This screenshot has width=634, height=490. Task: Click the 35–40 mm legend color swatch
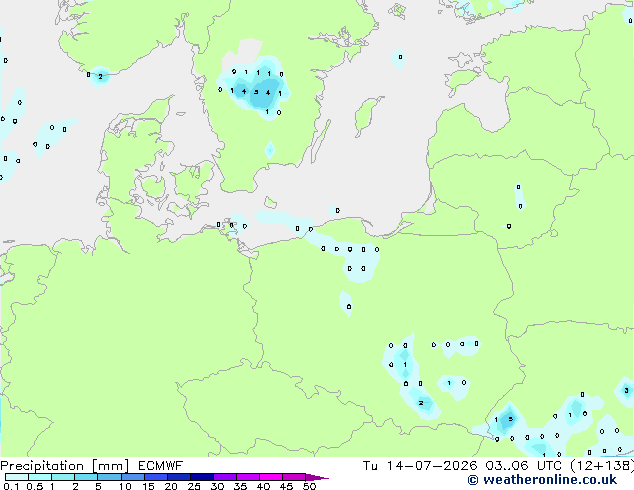[x=248, y=477]
